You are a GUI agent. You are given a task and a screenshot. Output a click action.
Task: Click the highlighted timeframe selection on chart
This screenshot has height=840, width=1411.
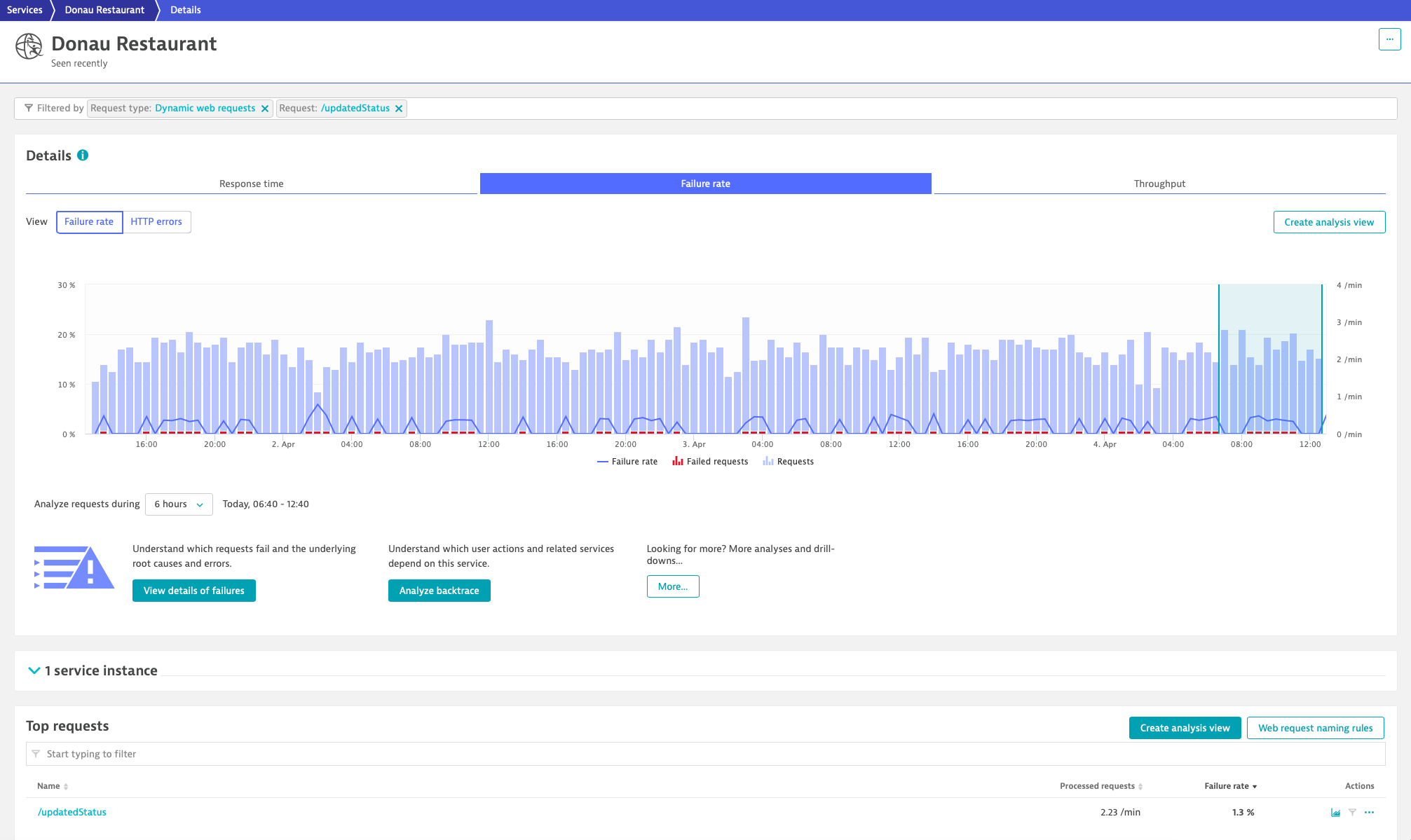click(1270, 359)
